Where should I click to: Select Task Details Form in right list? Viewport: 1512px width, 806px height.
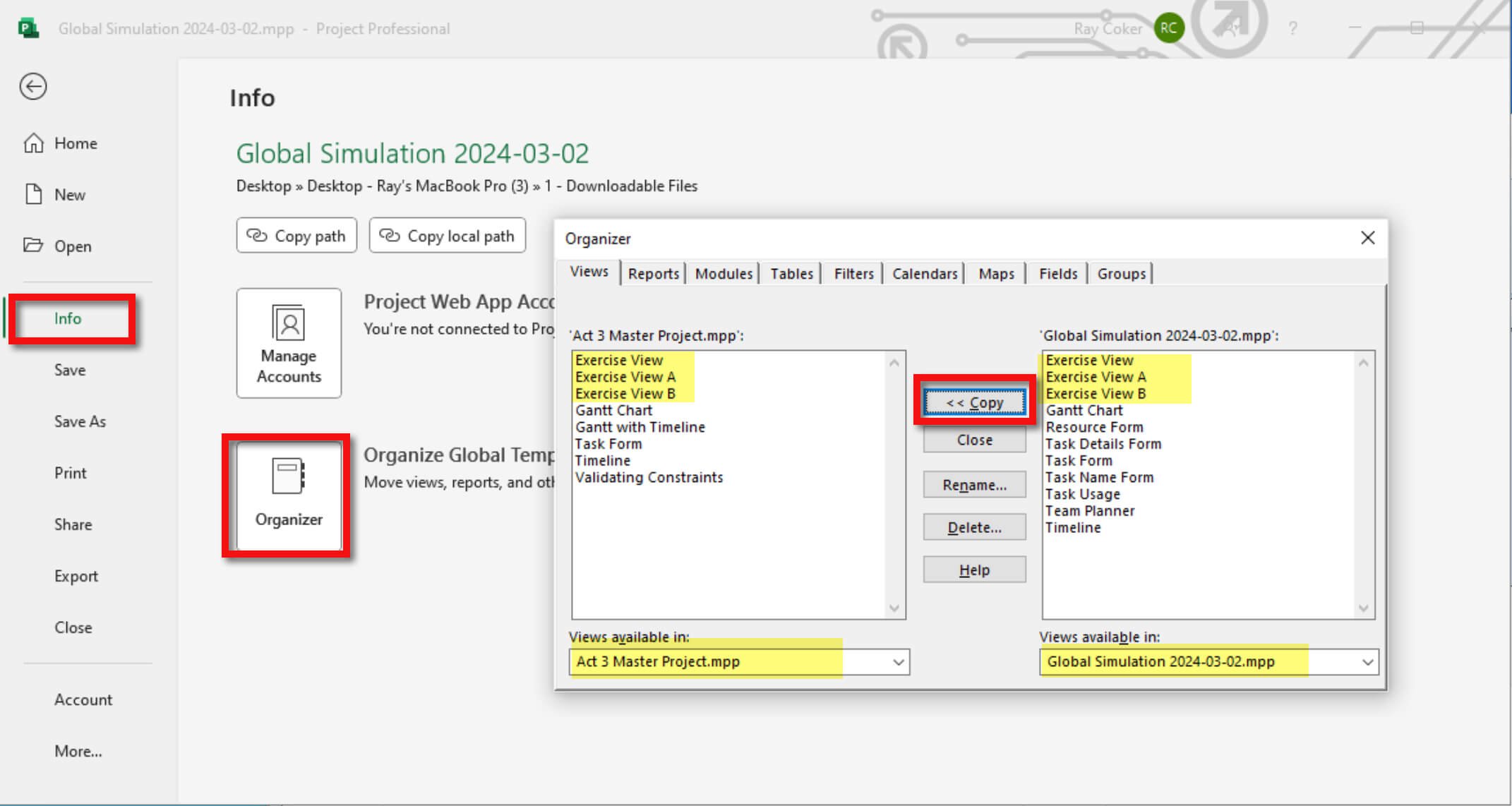point(1103,444)
